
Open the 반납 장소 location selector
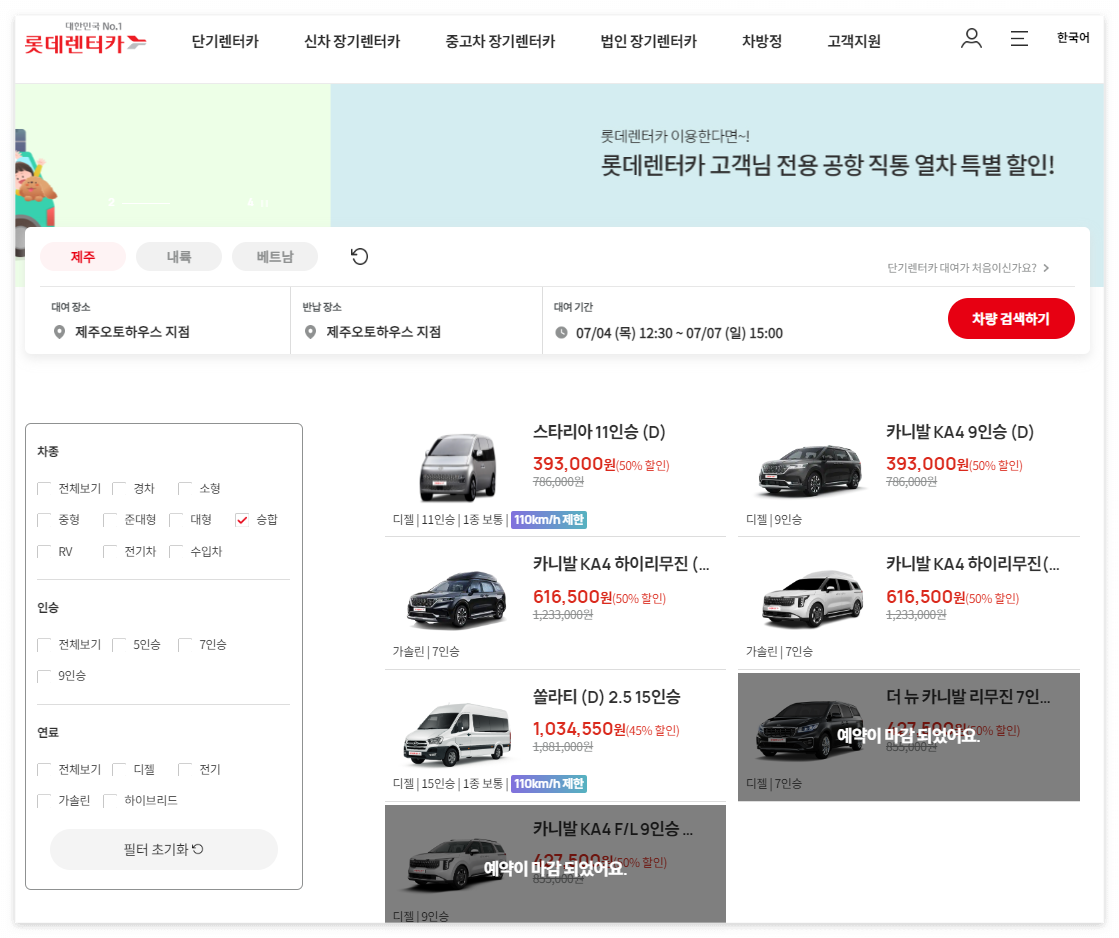coord(416,321)
